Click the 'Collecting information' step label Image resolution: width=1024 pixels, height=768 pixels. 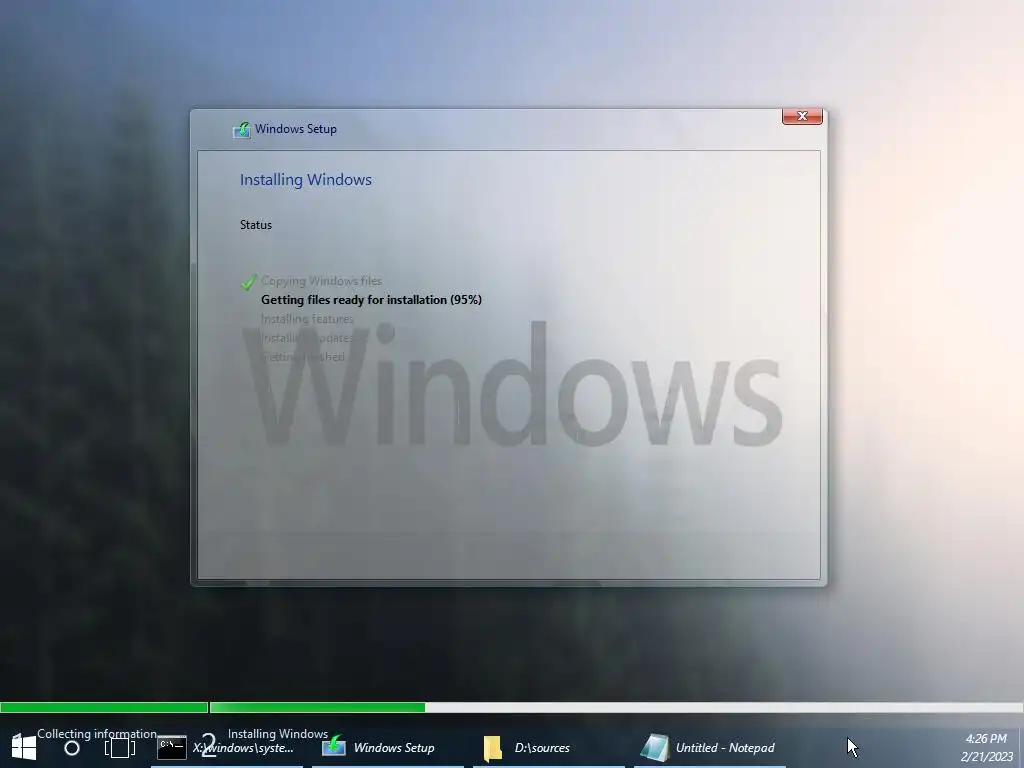[97, 734]
